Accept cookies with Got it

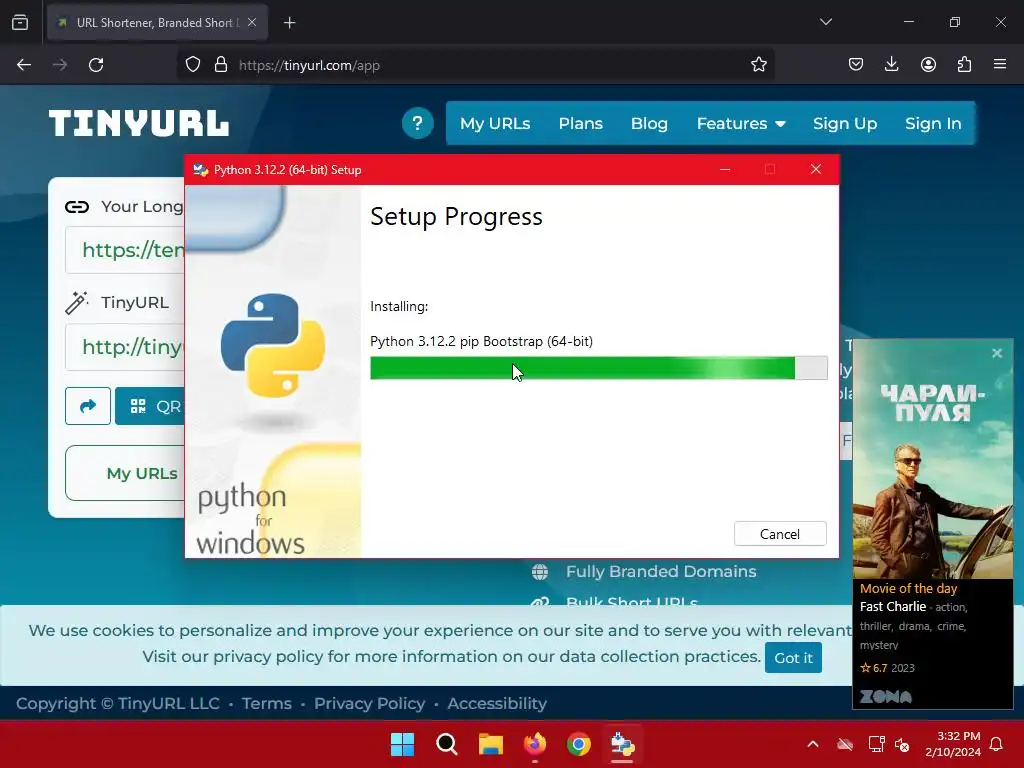pos(793,658)
